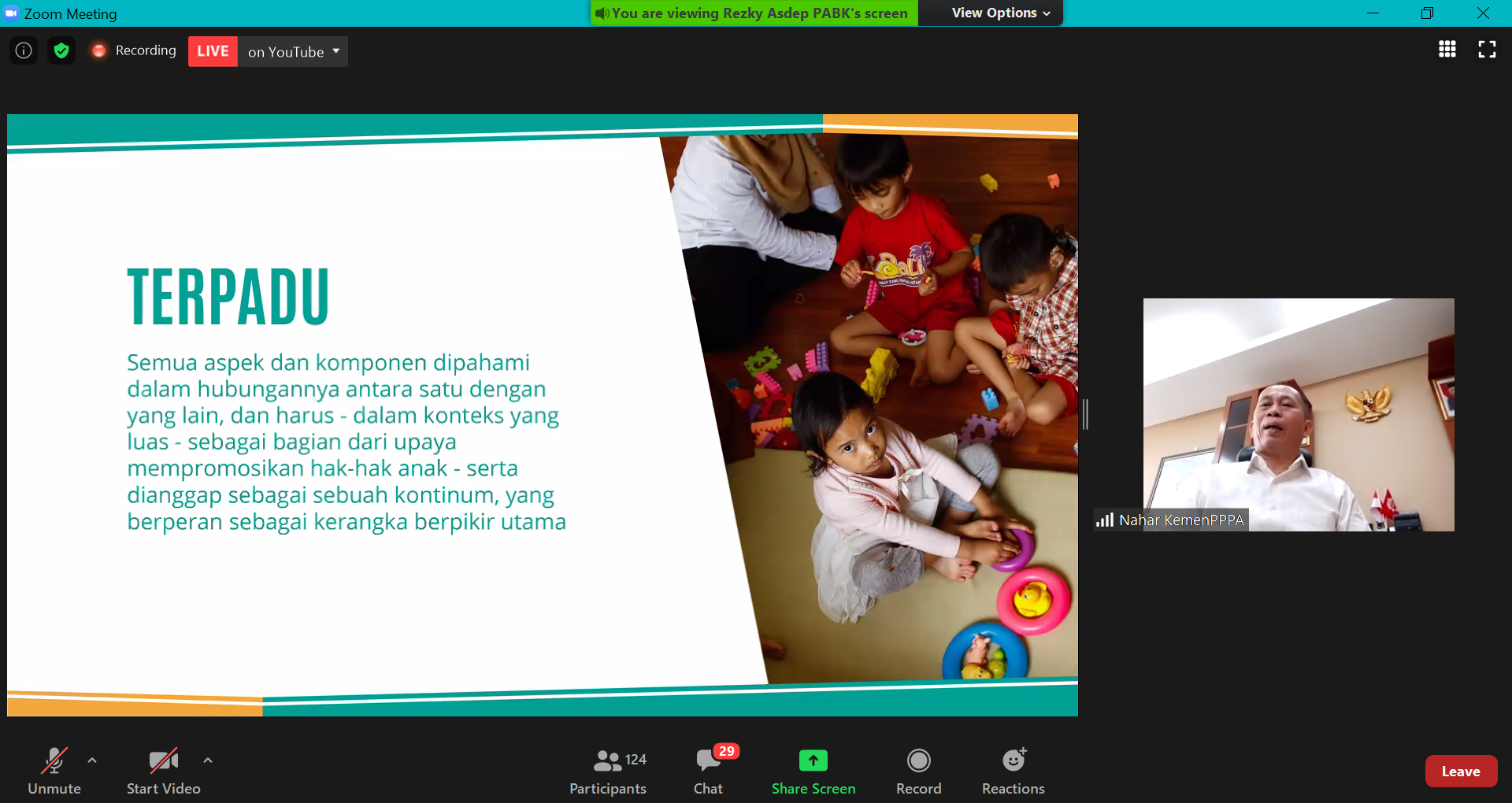
Task: Expand audio options arrow next to Unmute
Action: (x=92, y=760)
